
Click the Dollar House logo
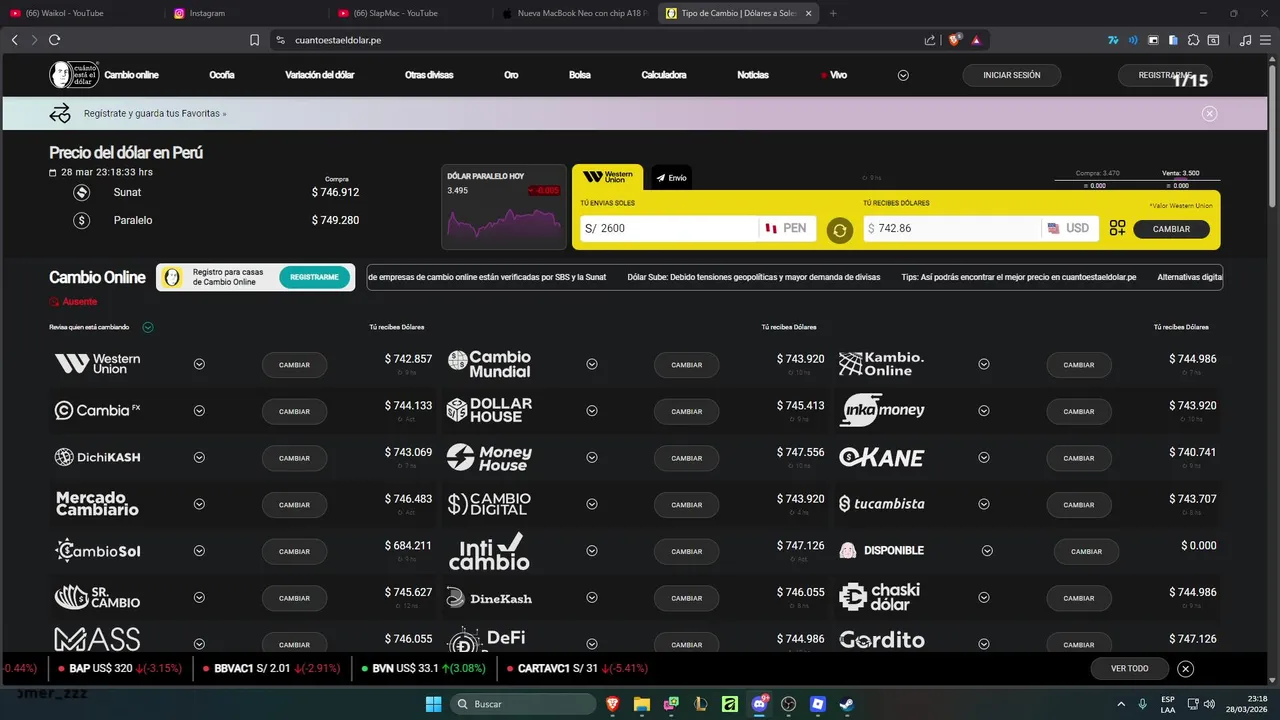click(489, 410)
